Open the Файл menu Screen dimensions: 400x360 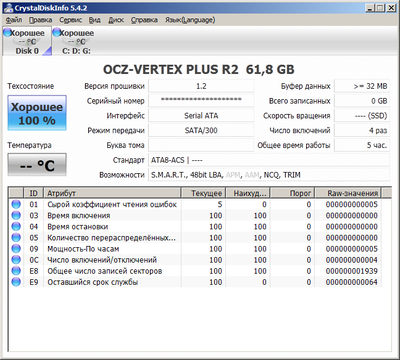click(x=14, y=20)
